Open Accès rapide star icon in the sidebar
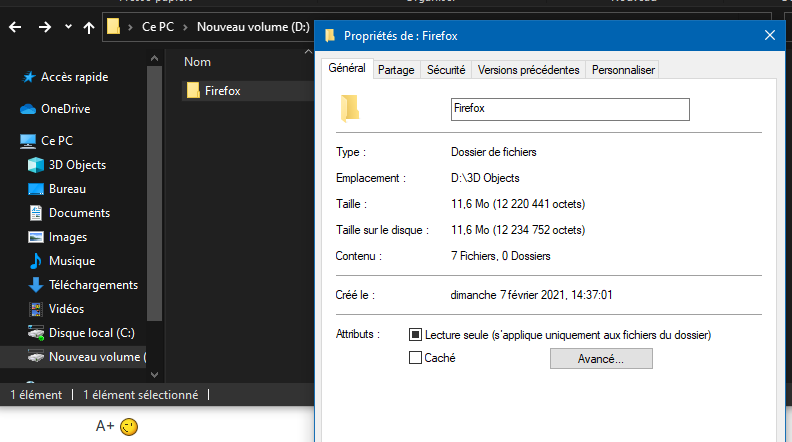 tap(29, 77)
